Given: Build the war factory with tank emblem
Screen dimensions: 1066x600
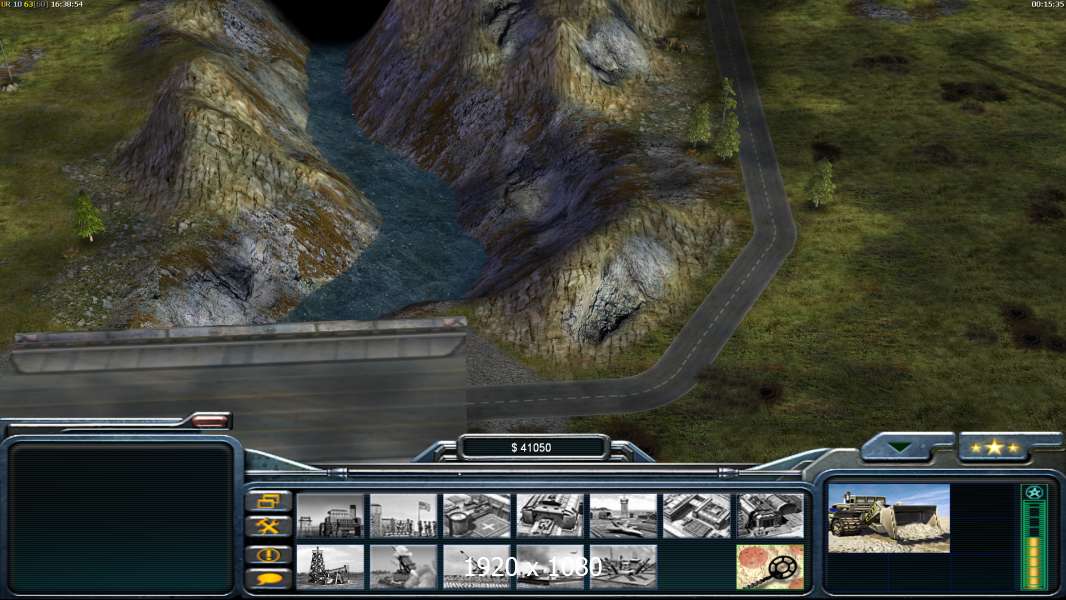Looking at the screenshot, I should [x=550, y=515].
